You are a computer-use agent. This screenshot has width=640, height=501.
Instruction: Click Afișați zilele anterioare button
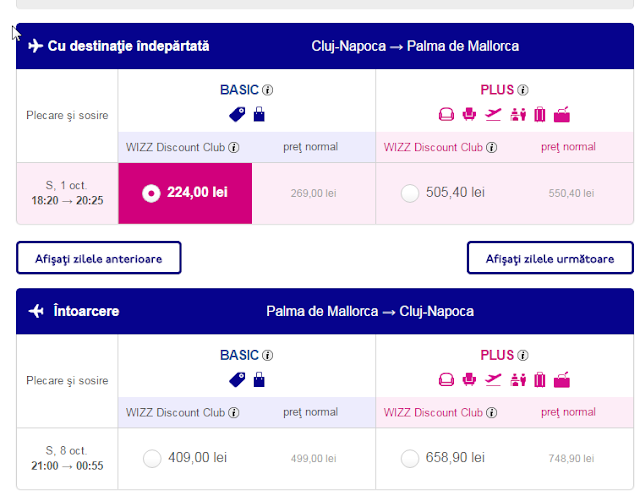pyautogui.click(x=98, y=258)
